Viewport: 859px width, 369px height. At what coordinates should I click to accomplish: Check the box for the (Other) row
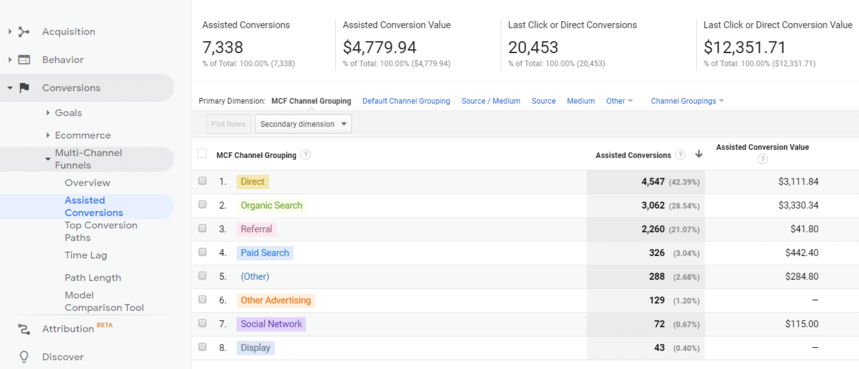tap(202, 276)
